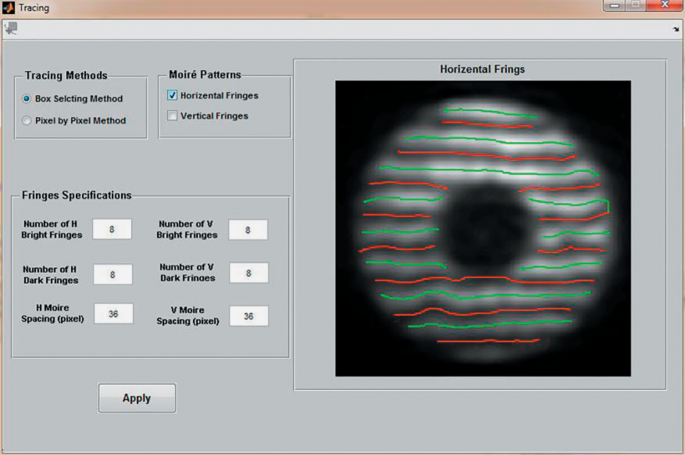
Task: Select the V Moire Spacing input box
Action: (248, 316)
